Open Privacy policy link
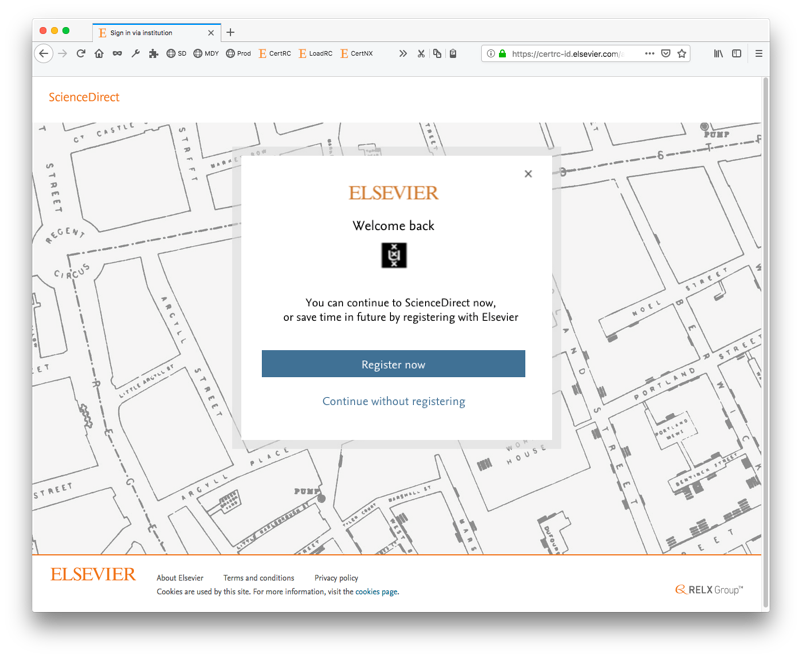The height and width of the screenshot is (658, 802). [336, 578]
